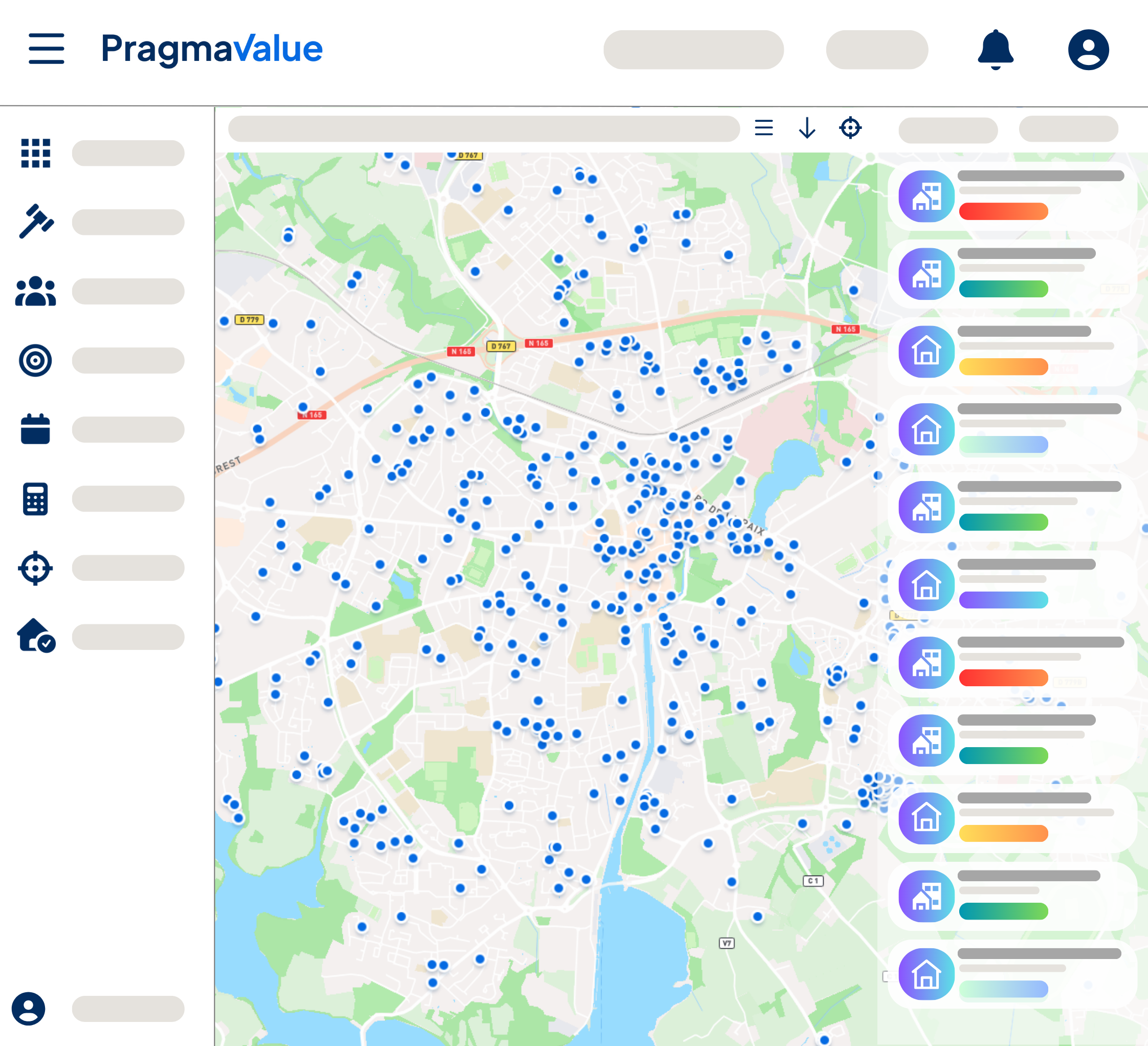Open the list menu icon above map
Image resolution: width=1148 pixels, height=1046 pixels.
point(764,127)
